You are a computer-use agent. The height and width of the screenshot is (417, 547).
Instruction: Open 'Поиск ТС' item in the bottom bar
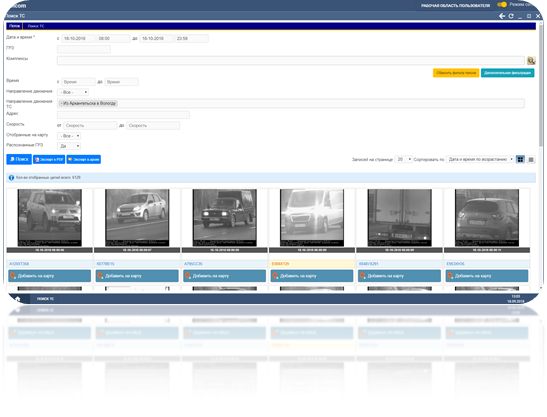point(45,299)
